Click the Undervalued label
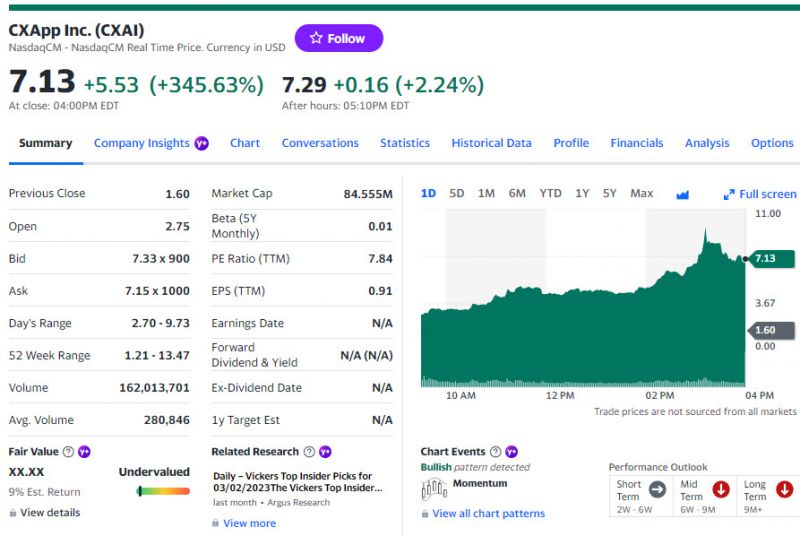The width and height of the screenshot is (800, 536). coord(154,472)
